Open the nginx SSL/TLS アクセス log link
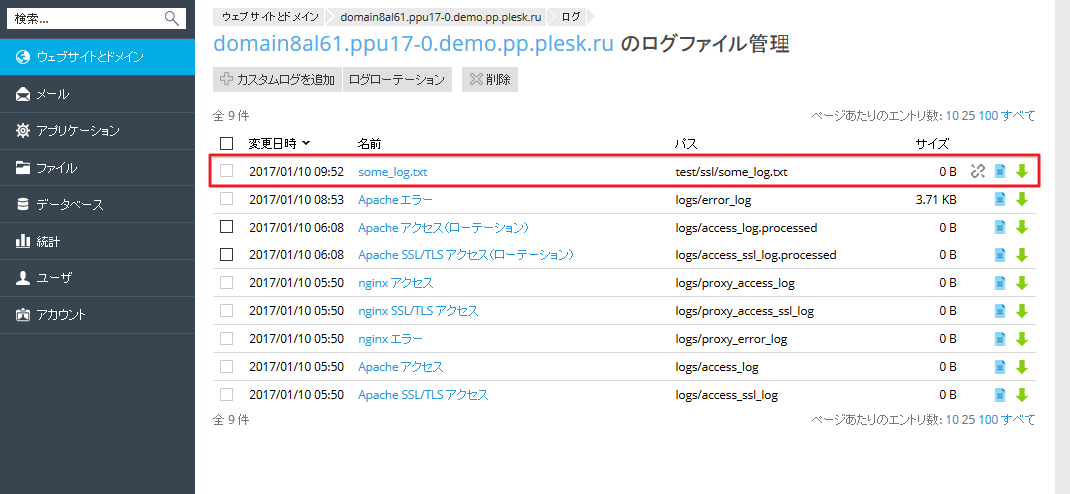 click(x=418, y=311)
